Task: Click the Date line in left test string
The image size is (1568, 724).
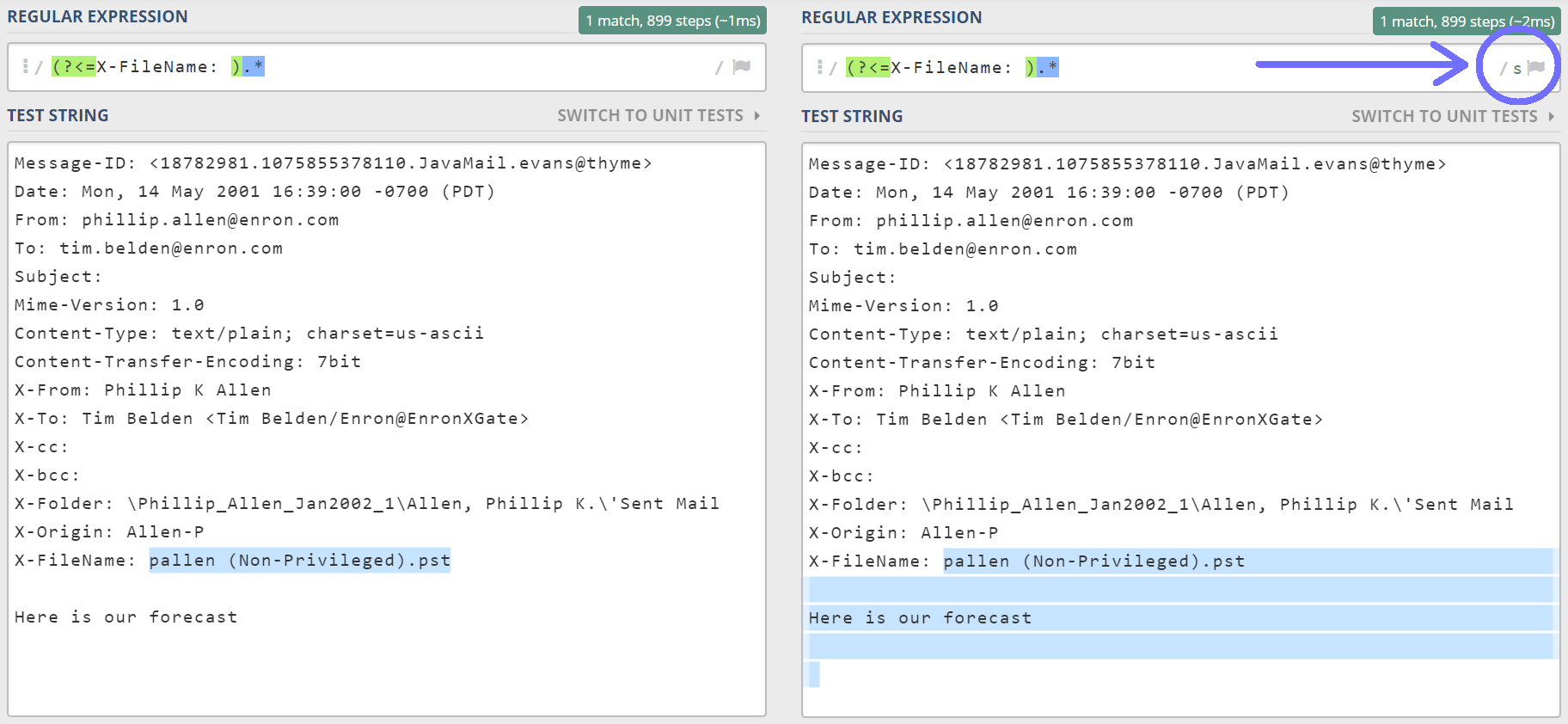Action: coord(254,191)
